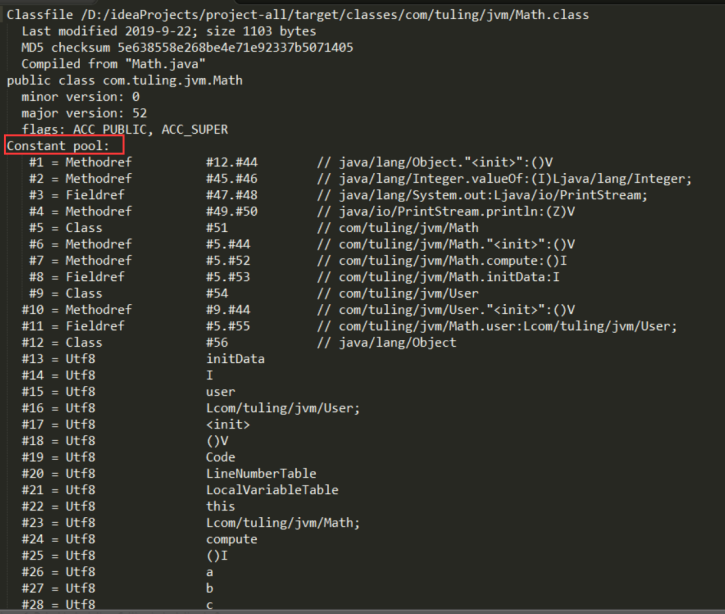Click the #3 Fieldref System.out line
The width and height of the screenshot is (725, 614).
point(338,195)
